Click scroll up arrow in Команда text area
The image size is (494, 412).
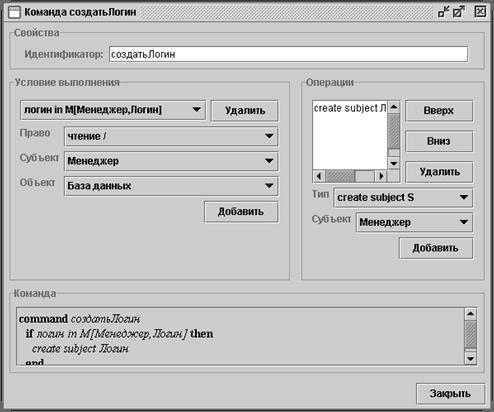470,314
